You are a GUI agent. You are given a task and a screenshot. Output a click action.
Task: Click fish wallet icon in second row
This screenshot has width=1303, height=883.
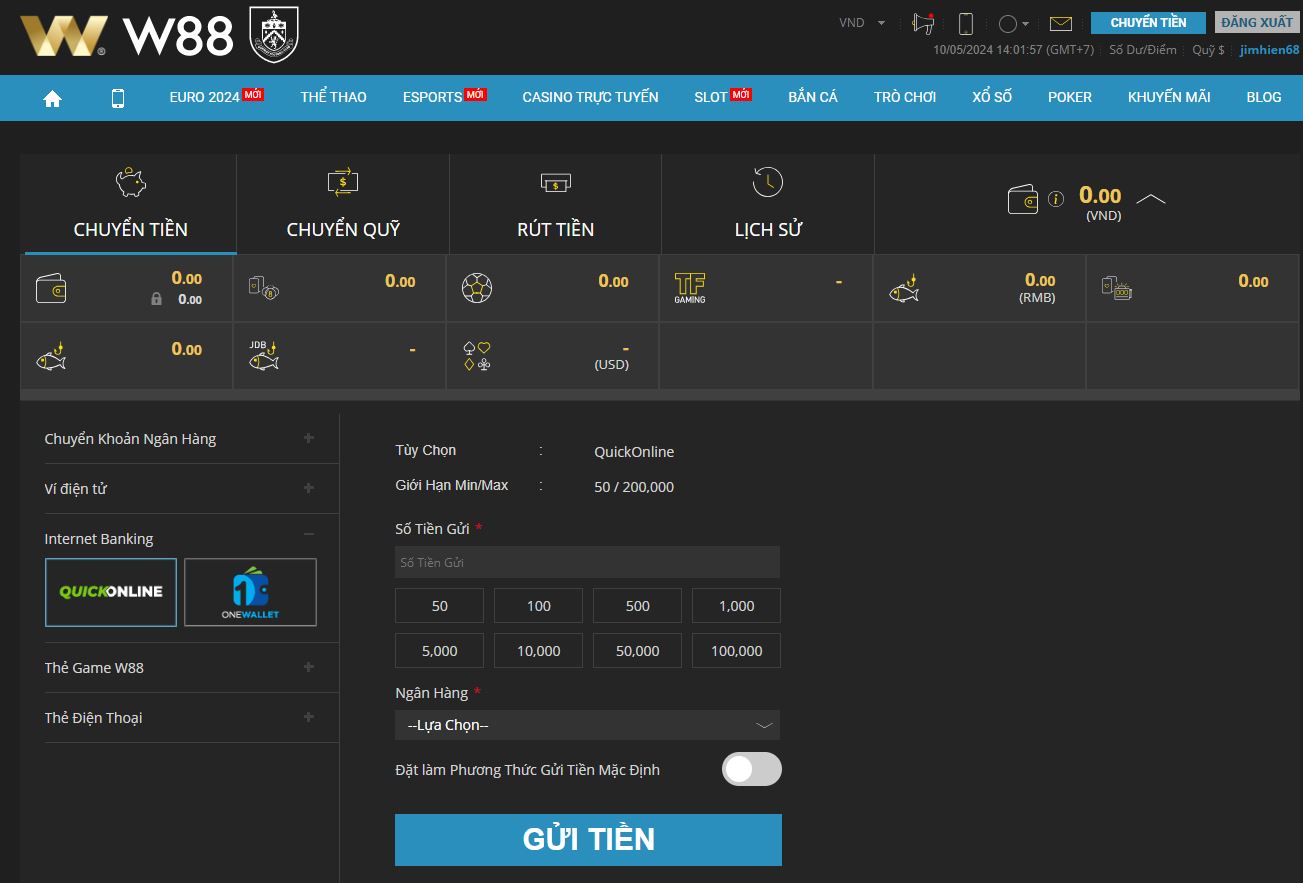pos(51,356)
